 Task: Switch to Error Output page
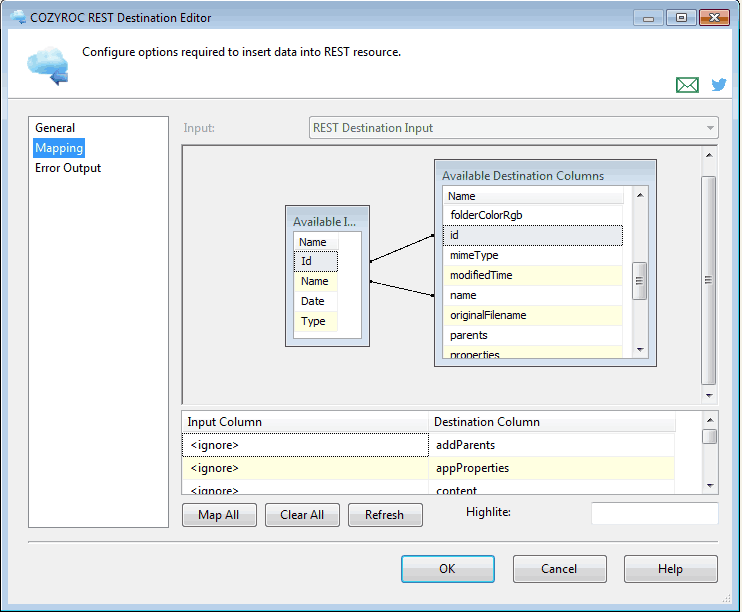point(68,168)
